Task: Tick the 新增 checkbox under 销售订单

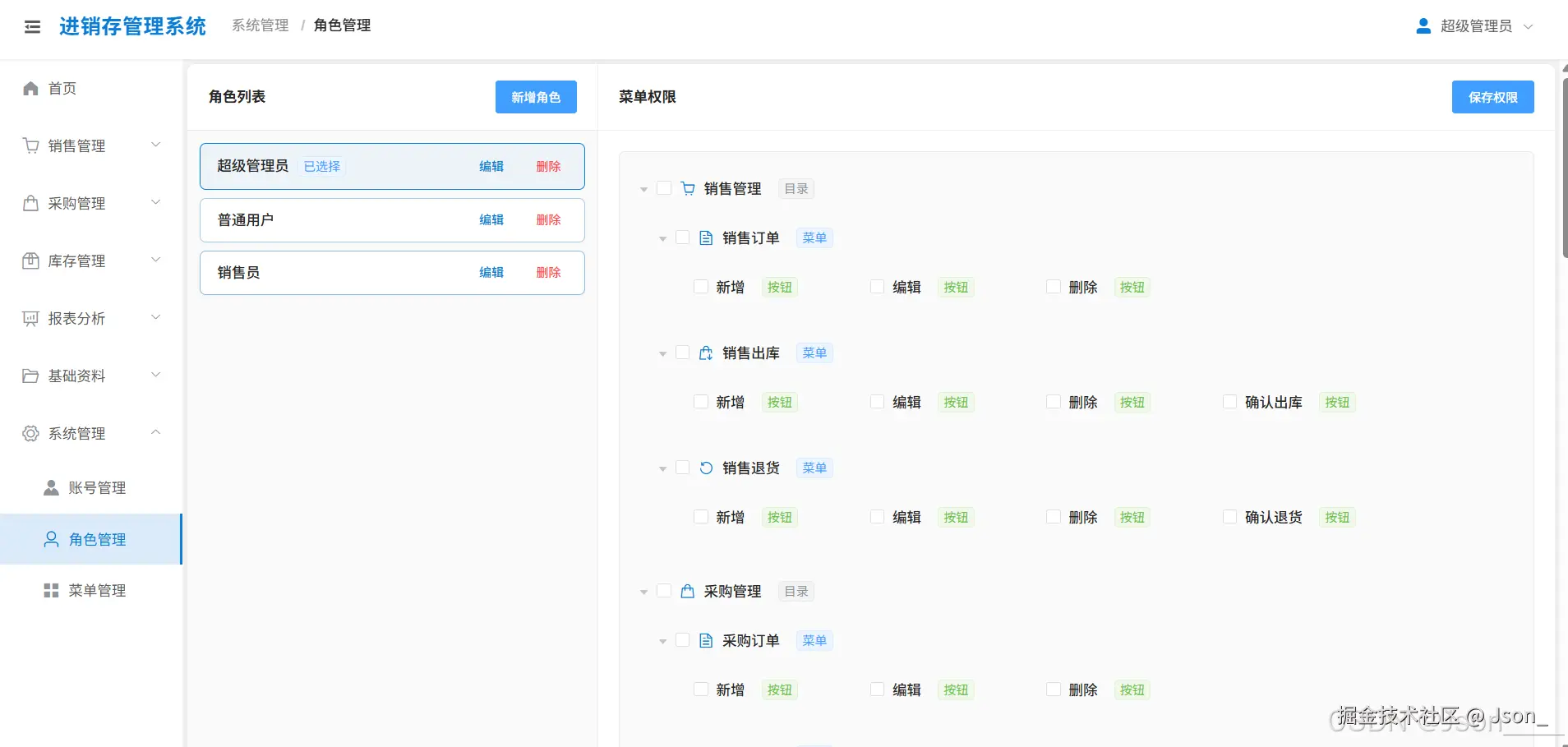Action: click(x=701, y=287)
